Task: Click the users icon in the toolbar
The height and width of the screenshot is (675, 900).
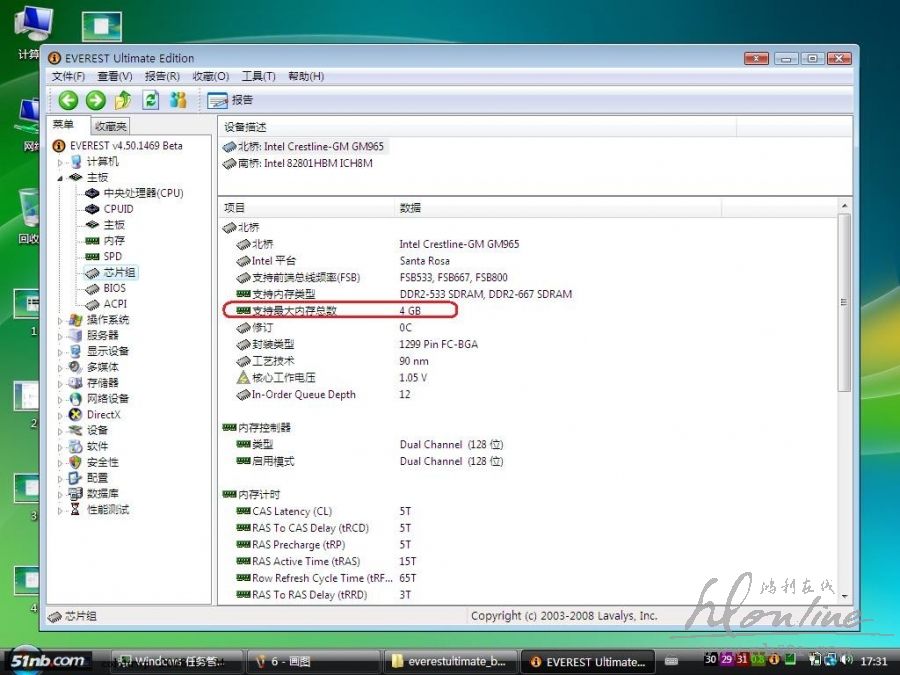Action: (178, 100)
